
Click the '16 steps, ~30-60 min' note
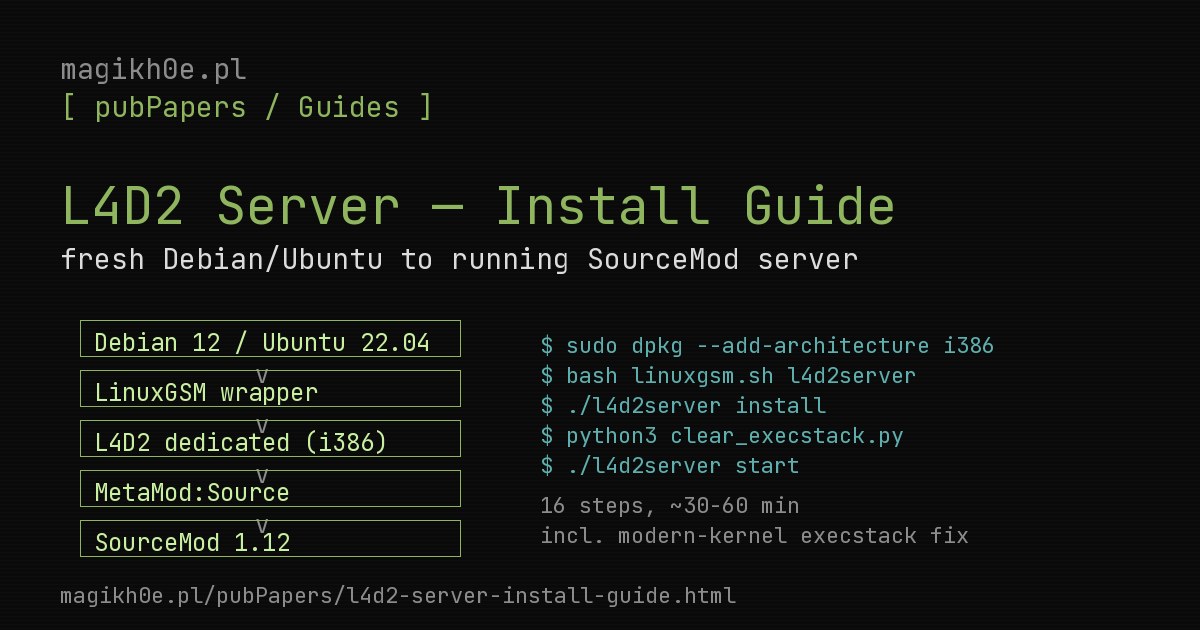coord(670,505)
